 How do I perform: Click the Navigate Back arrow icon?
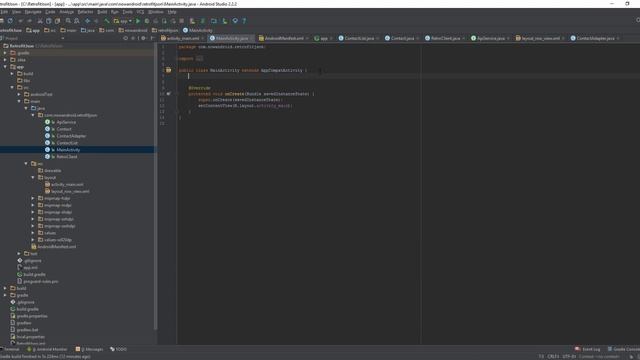(87, 21)
